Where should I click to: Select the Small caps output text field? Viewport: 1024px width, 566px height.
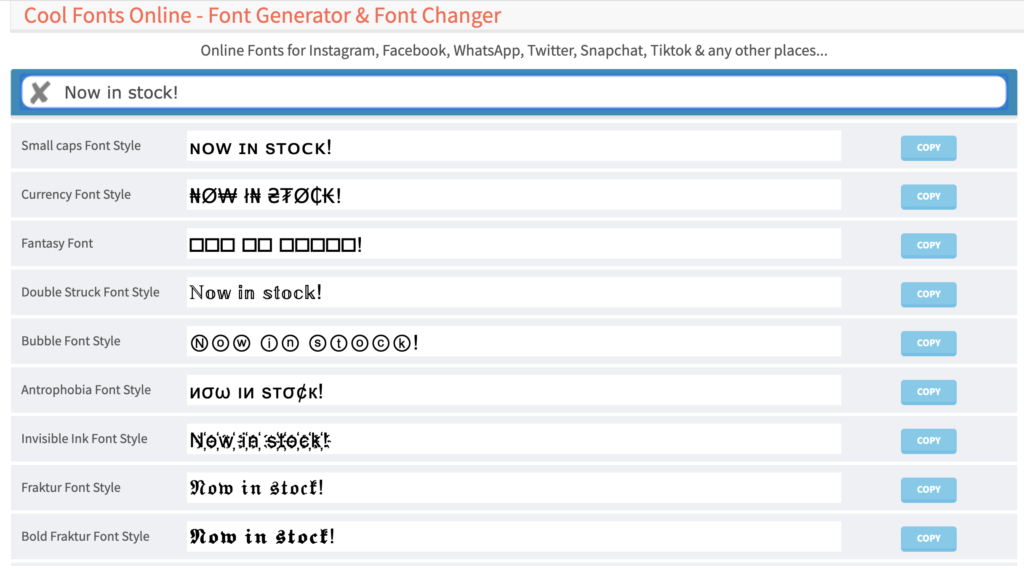[x=513, y=147]
